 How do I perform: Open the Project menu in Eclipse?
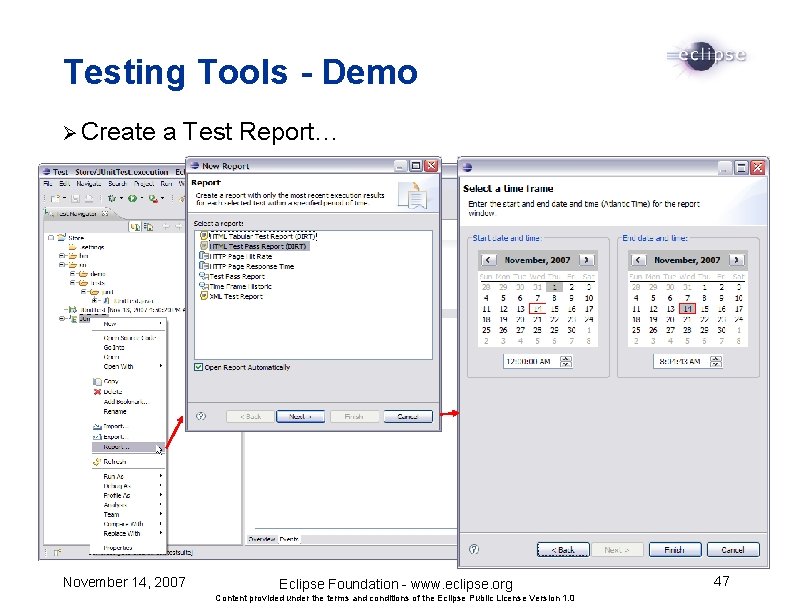pos(144,183)
